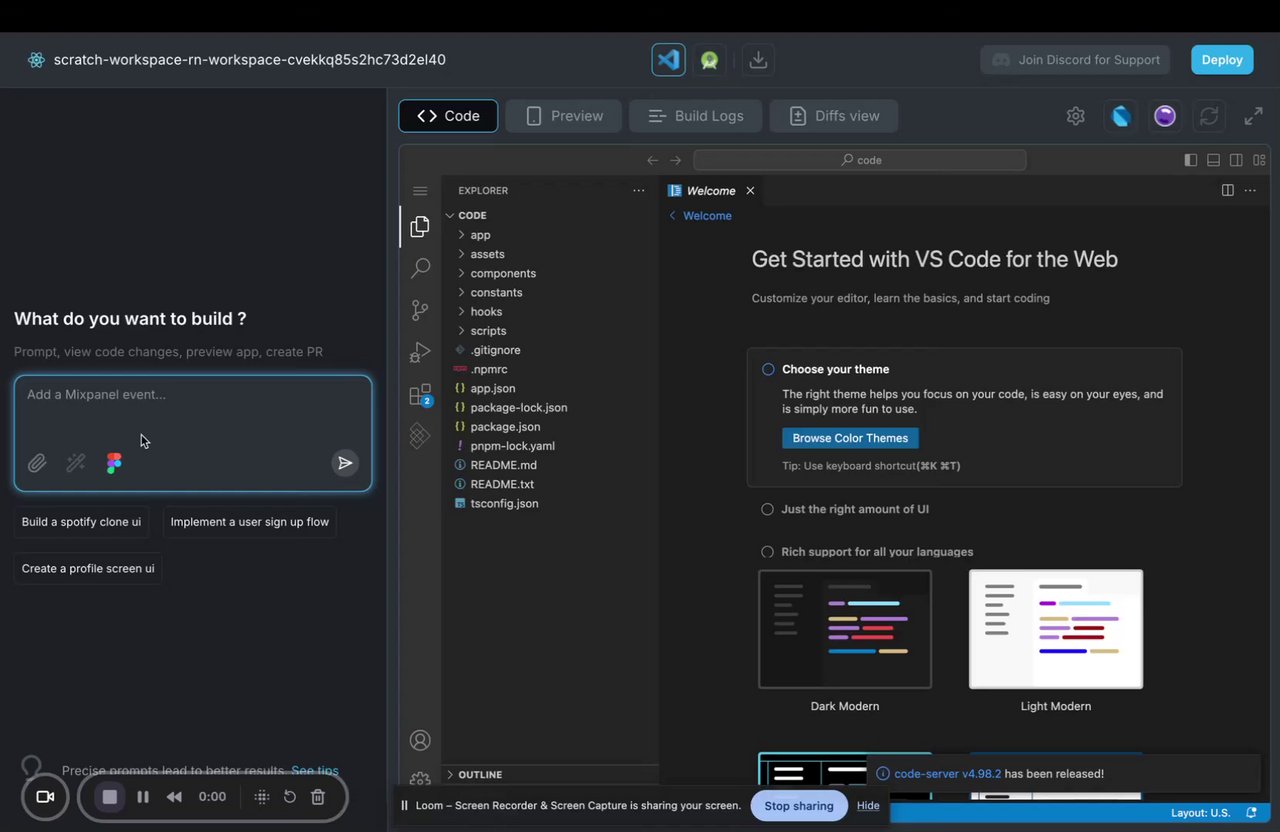Expand the OUTLINE section
Image resolution: width=1280 pixels, height=832 pixels.
tap(480, 774)
